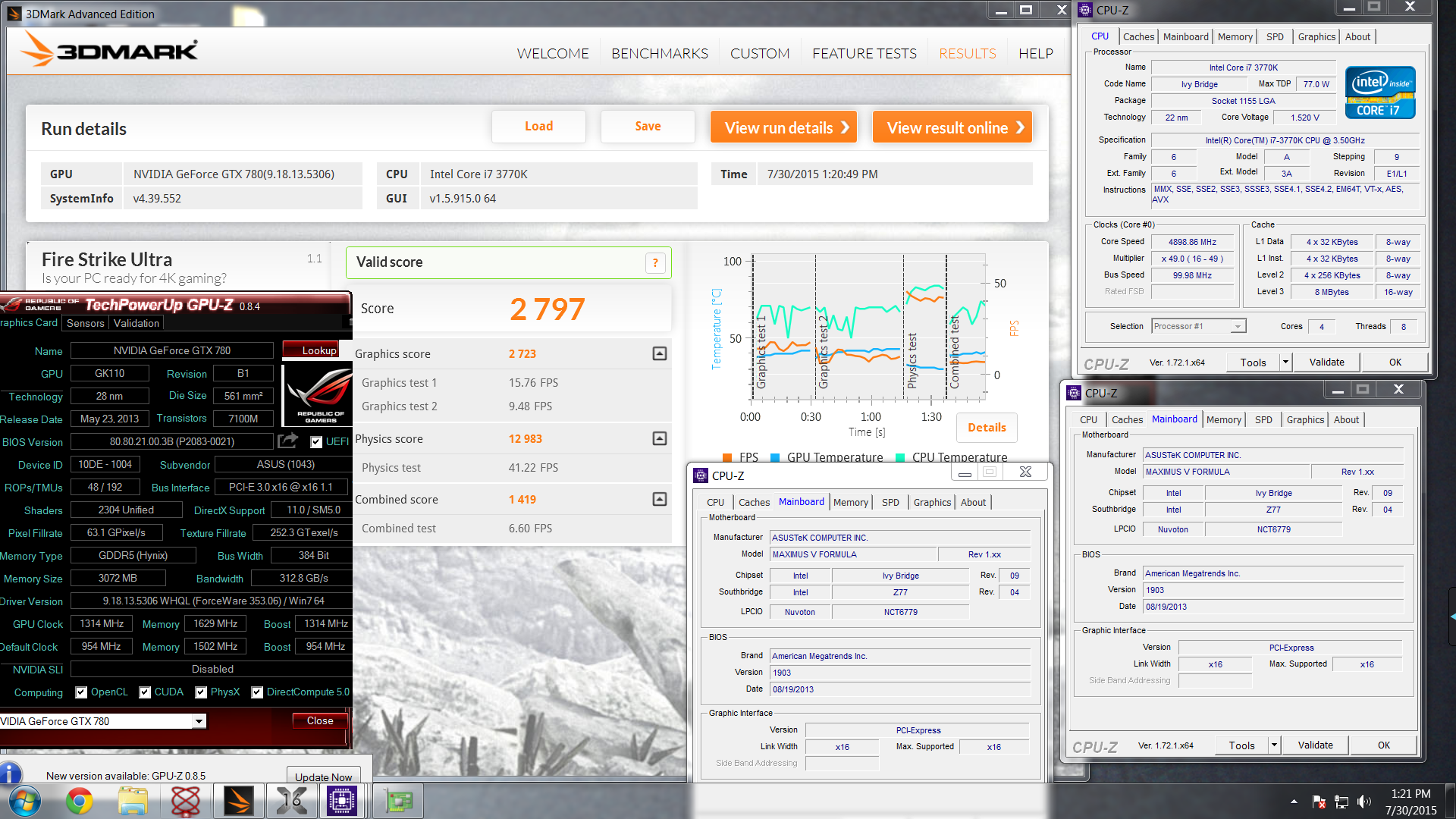
Task: Click View result online button
Action: tap(952, 127)
